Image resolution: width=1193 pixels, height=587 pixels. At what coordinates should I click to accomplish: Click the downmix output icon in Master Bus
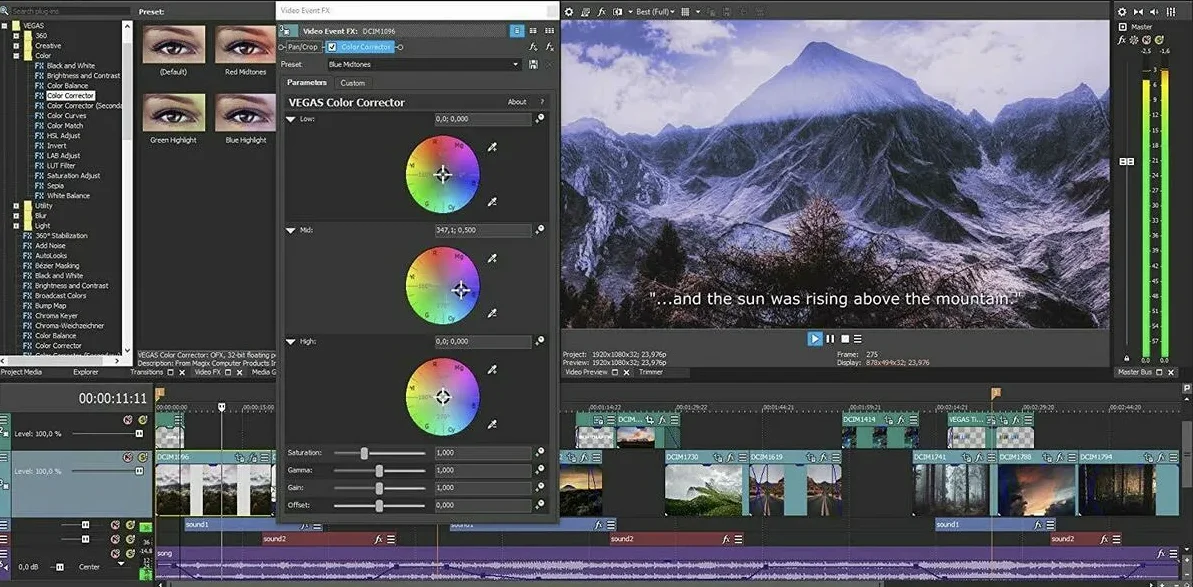[1139, 11]
